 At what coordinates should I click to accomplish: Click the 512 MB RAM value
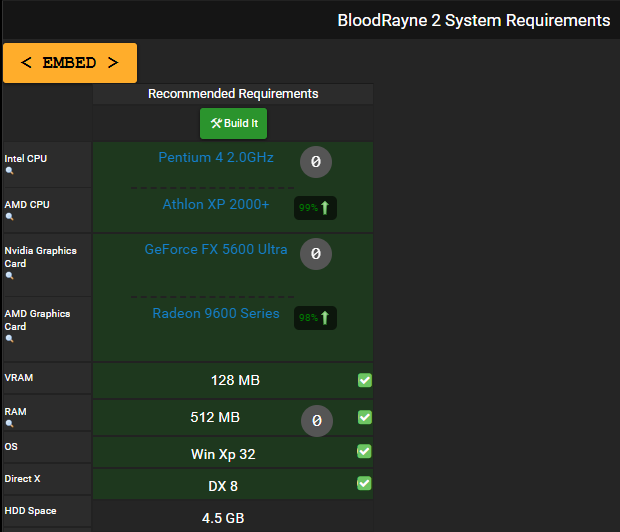215,417
